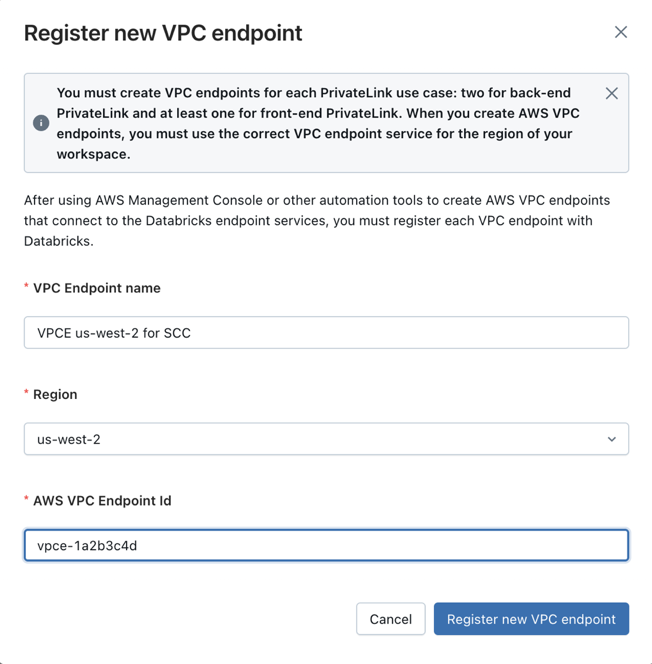Expand Region list using the chevron arrow
The height and width of the screenshot is (664, 652).
[612, 439]
